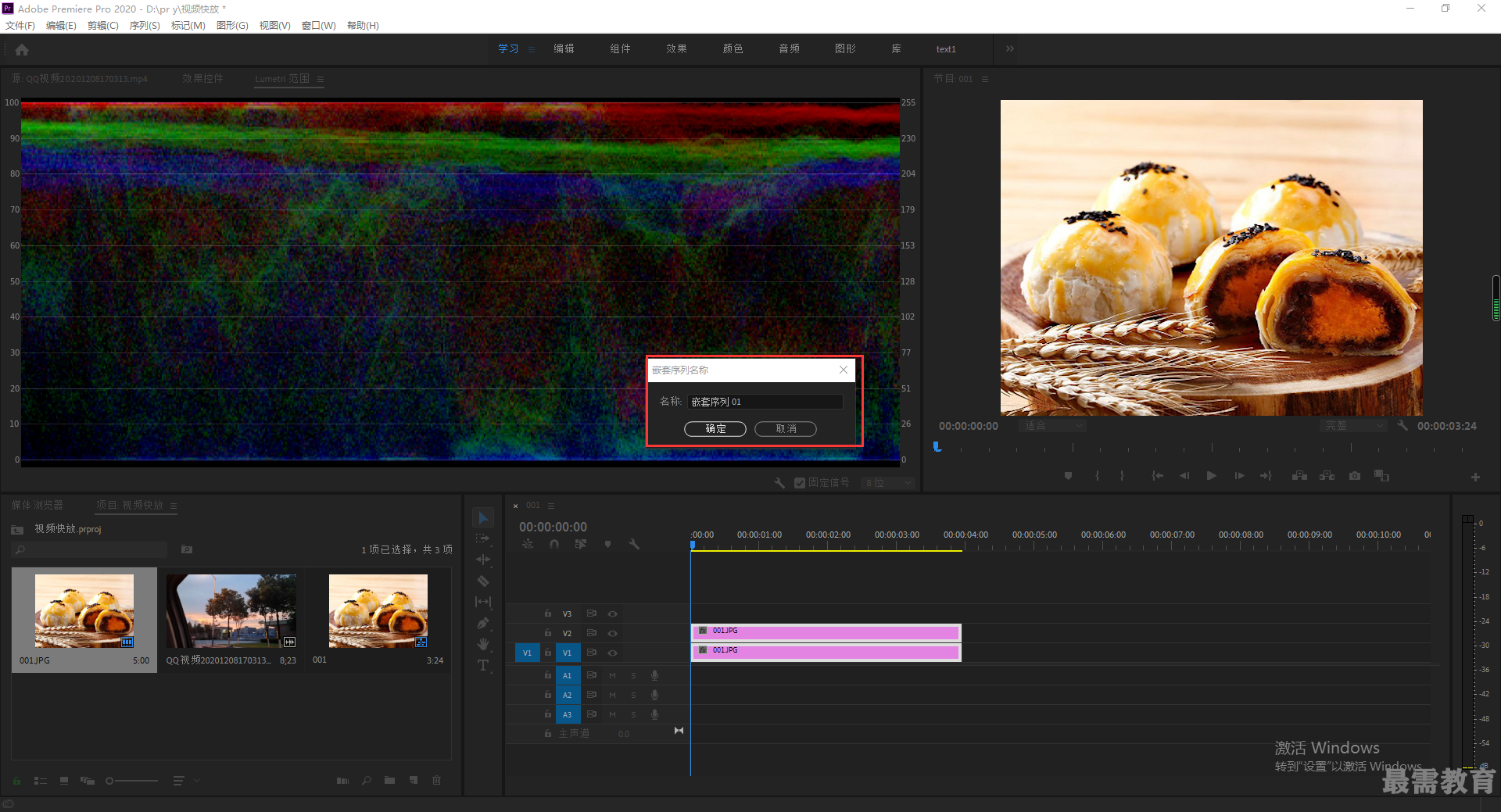Enable voice-over record on A3
This screenshot has width=1501, height=812.
coord(654,714)
